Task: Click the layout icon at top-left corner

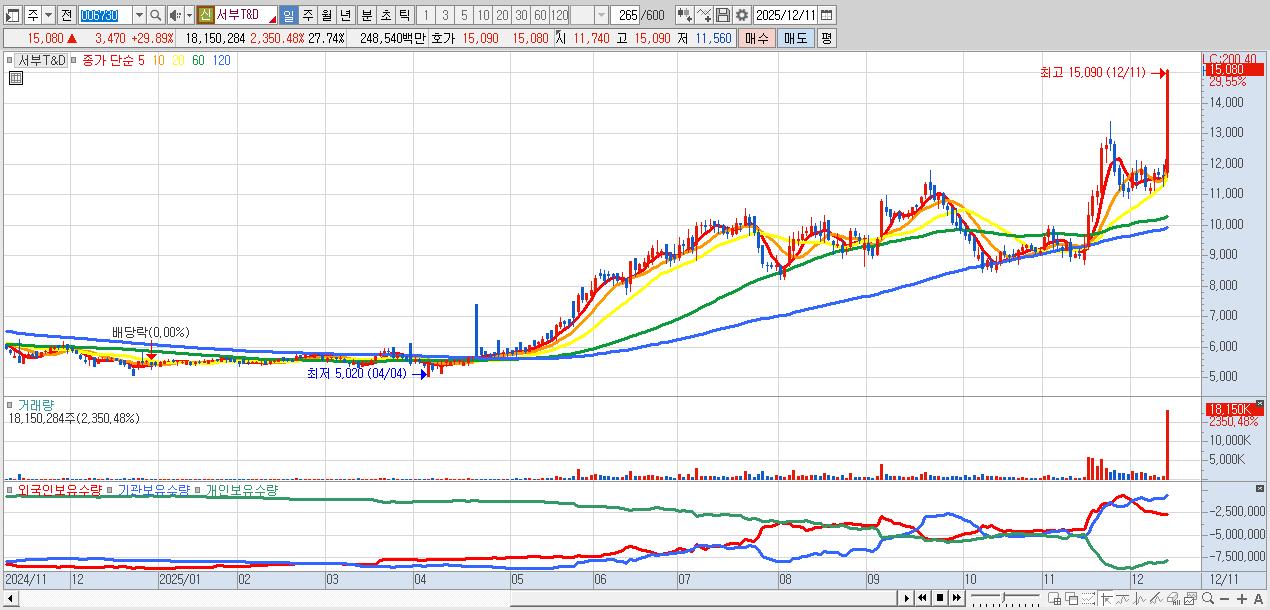Action: point(13,15)
